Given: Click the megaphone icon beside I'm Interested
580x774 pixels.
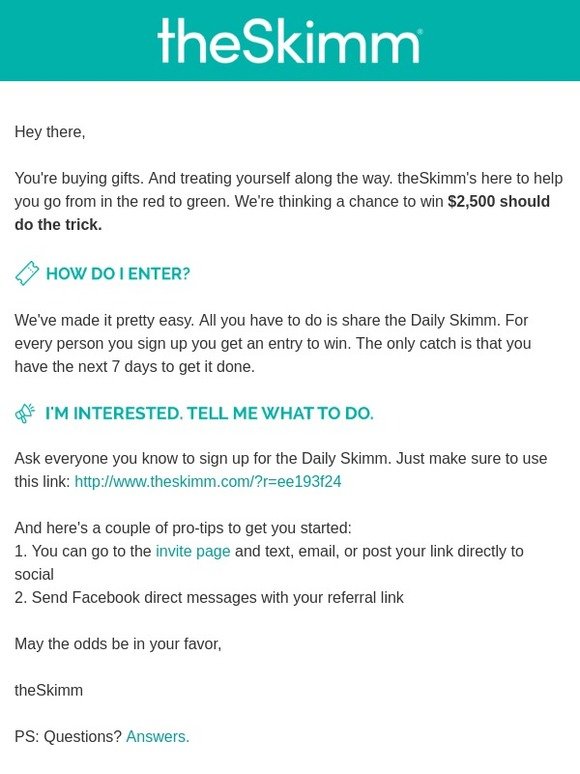Looking at the screenshot, I should tap(25, 413).
